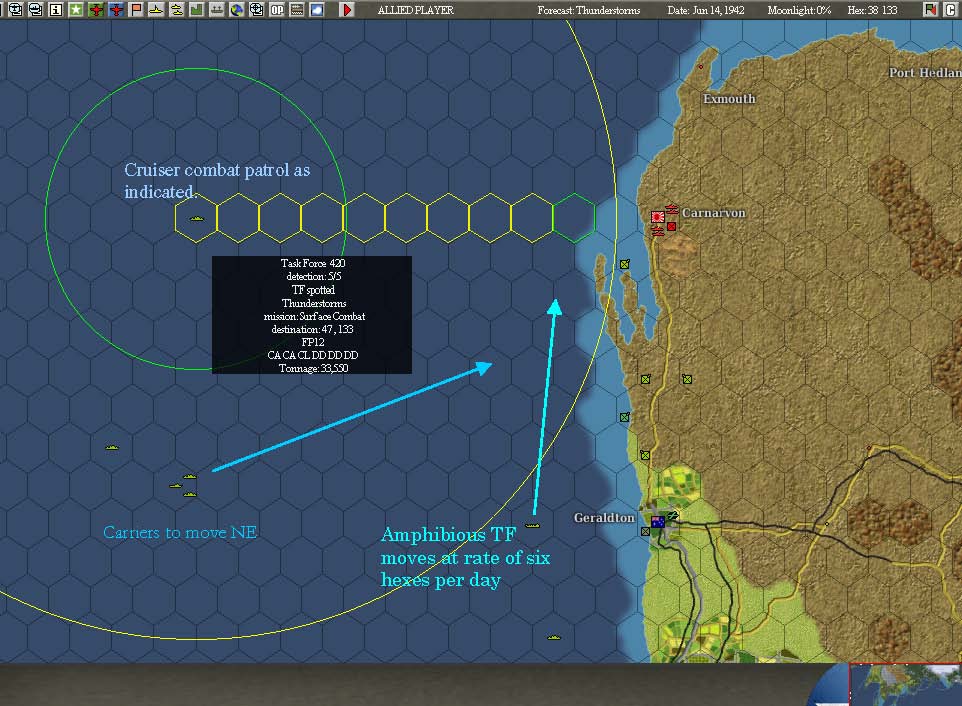Click the stacked-frames toolbar icon
Viewport: 962px width, 706px height.
[x=36, y=10]
